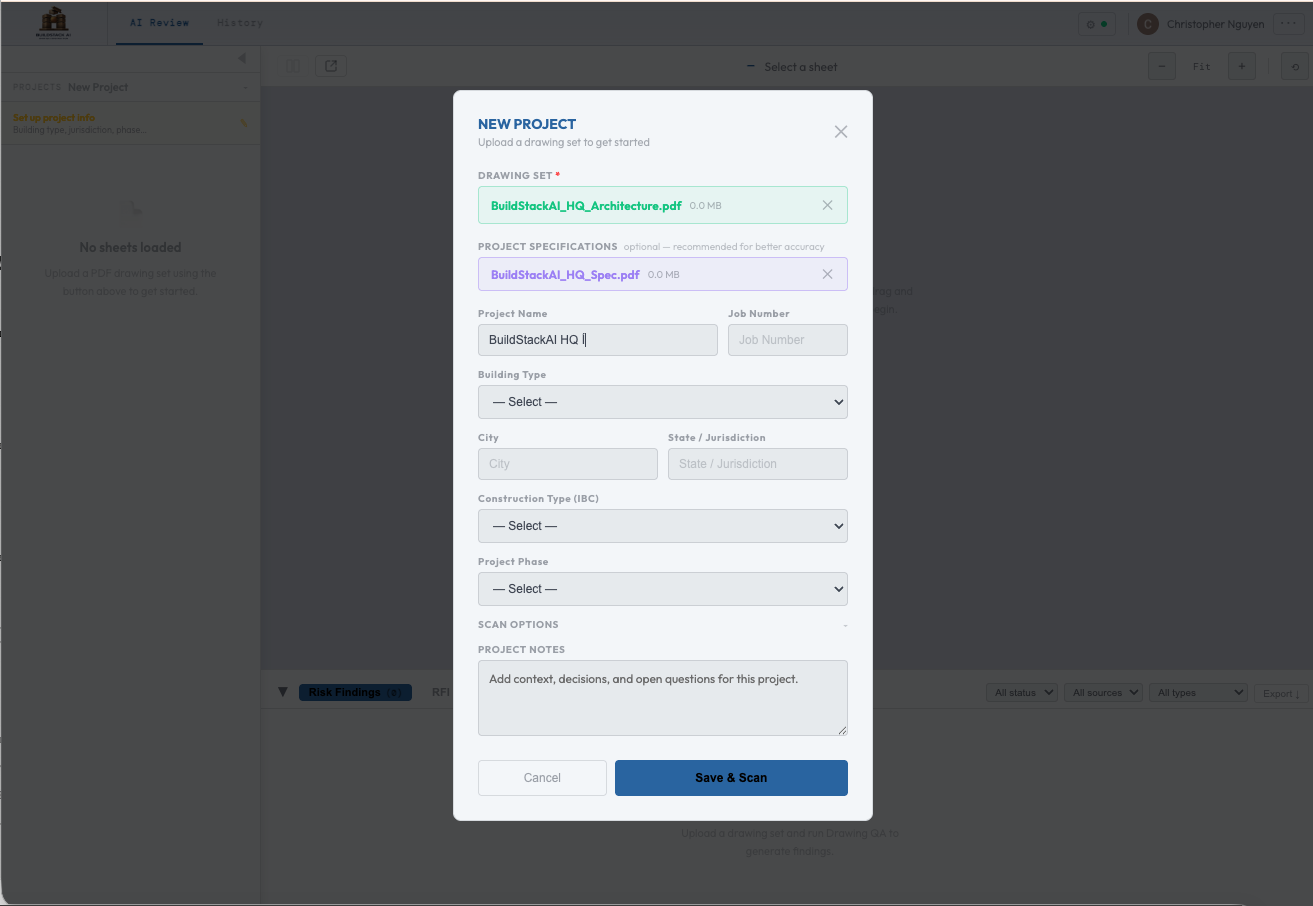The height and width of the screenshot is (906, 1313).
Task: Collapse the left sidebar with arrow icon
Action: [241, 59]
